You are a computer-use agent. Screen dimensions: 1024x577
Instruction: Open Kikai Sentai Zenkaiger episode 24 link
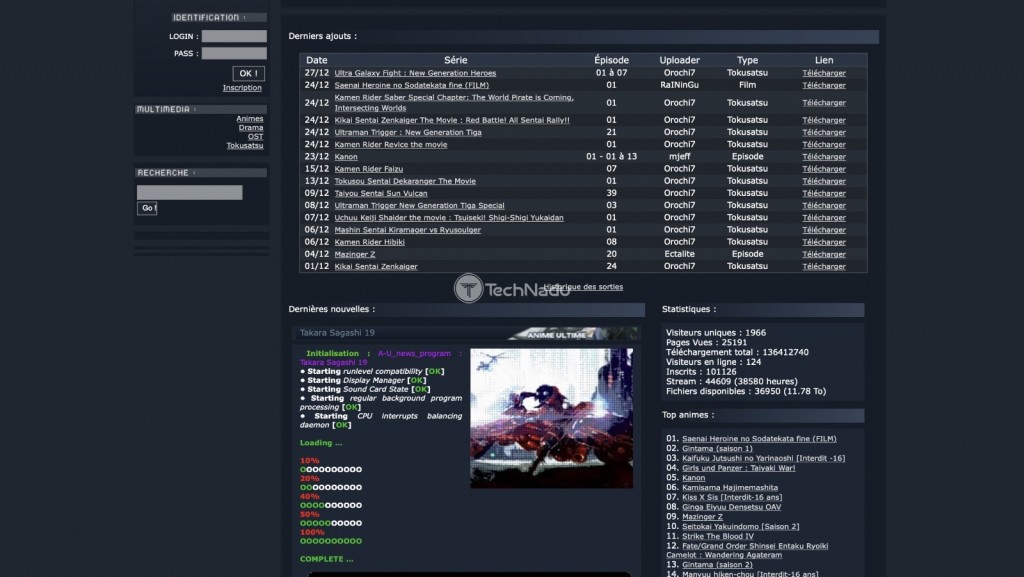pos(376,266)
